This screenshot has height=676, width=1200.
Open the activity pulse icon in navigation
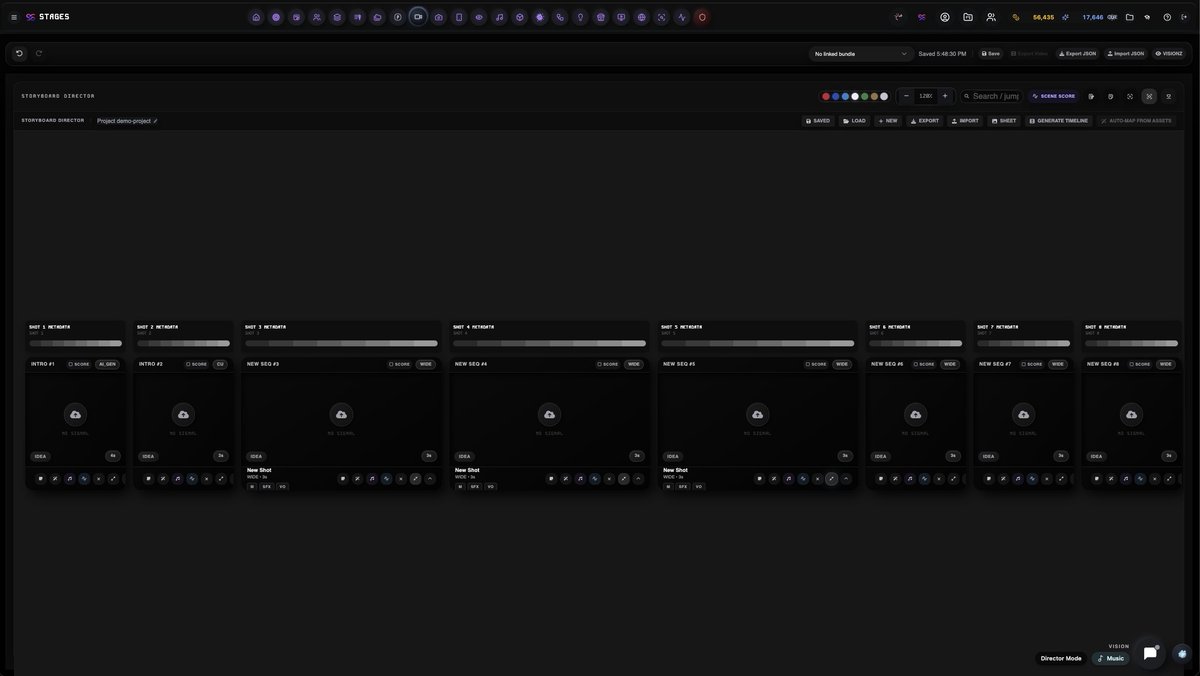pyautogui.click(x=682, y=17)
